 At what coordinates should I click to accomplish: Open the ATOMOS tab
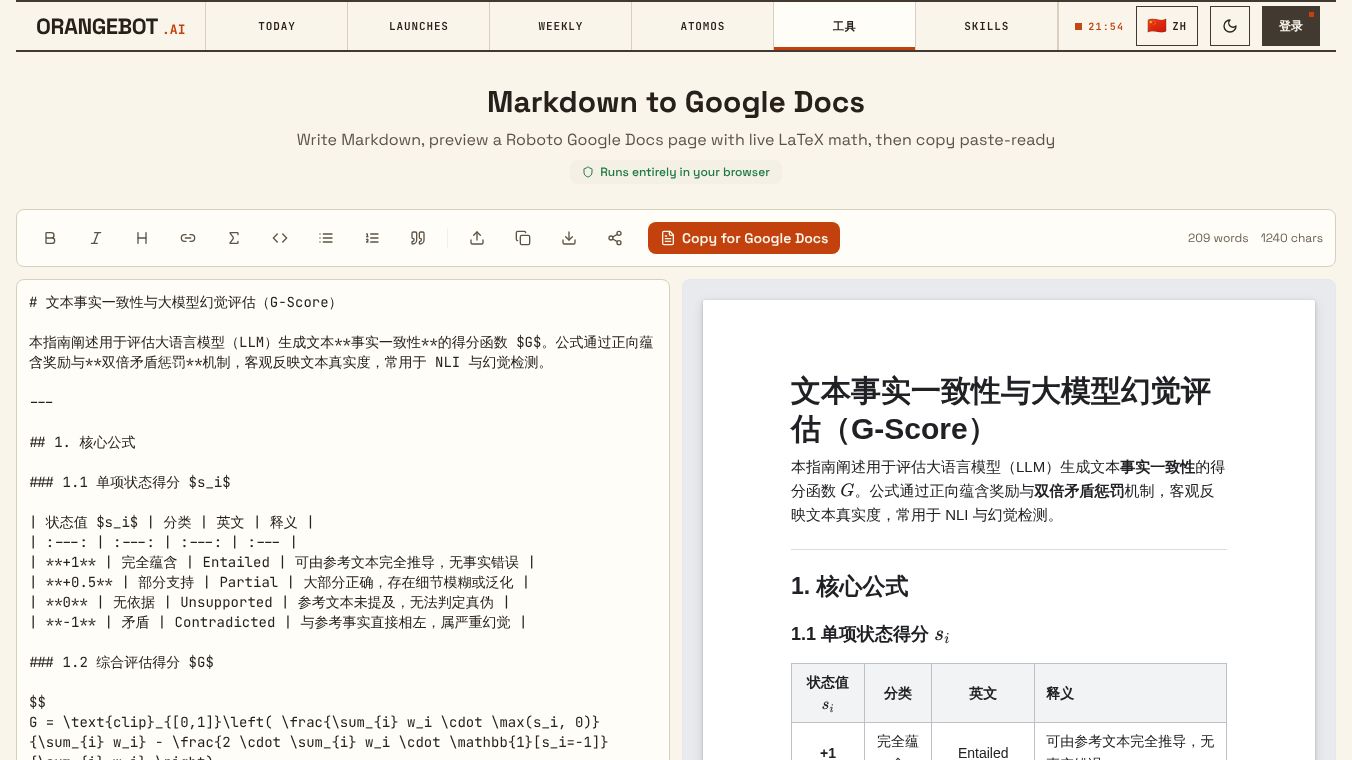point(703,26)
